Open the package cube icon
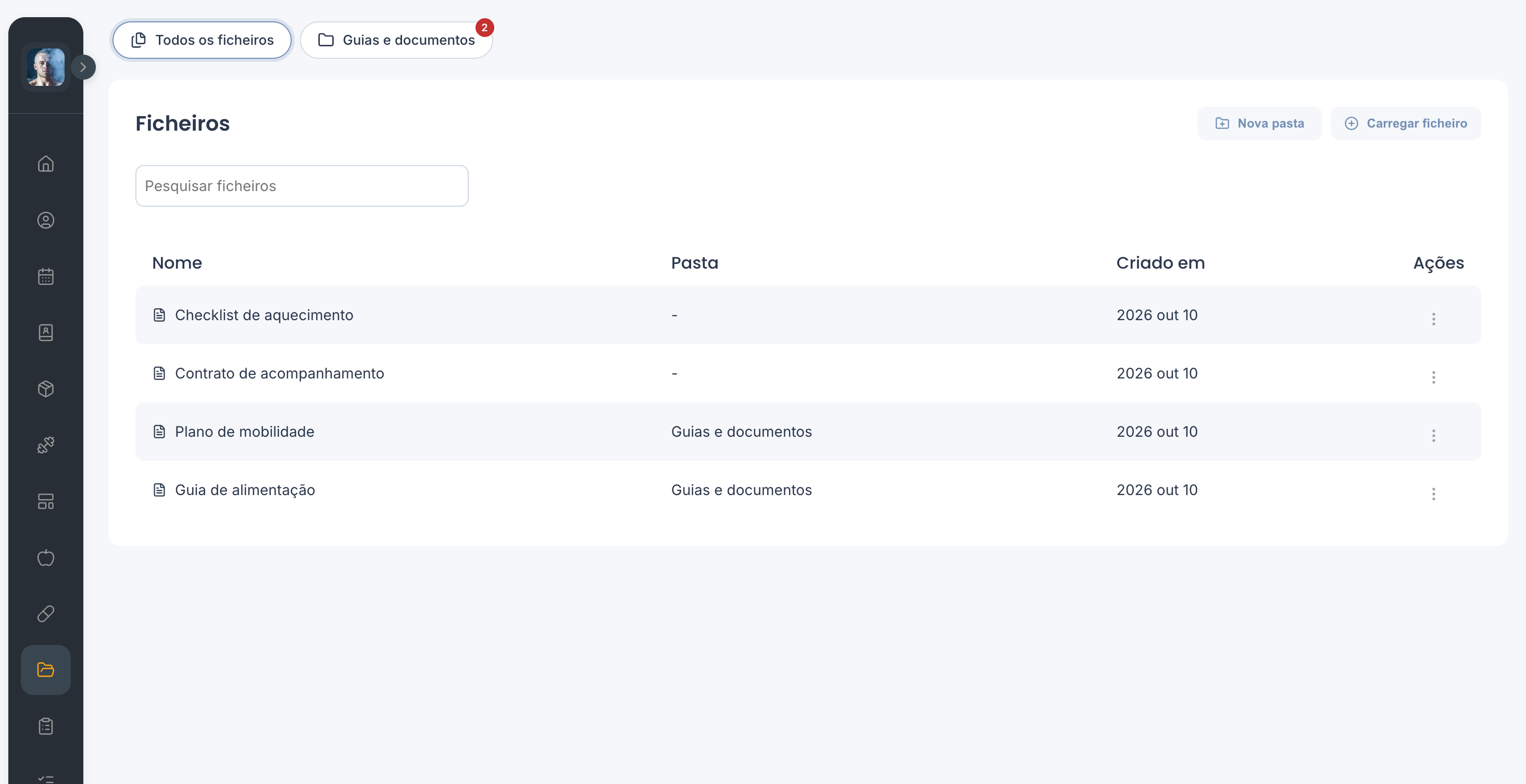 [x=46, y=389]
